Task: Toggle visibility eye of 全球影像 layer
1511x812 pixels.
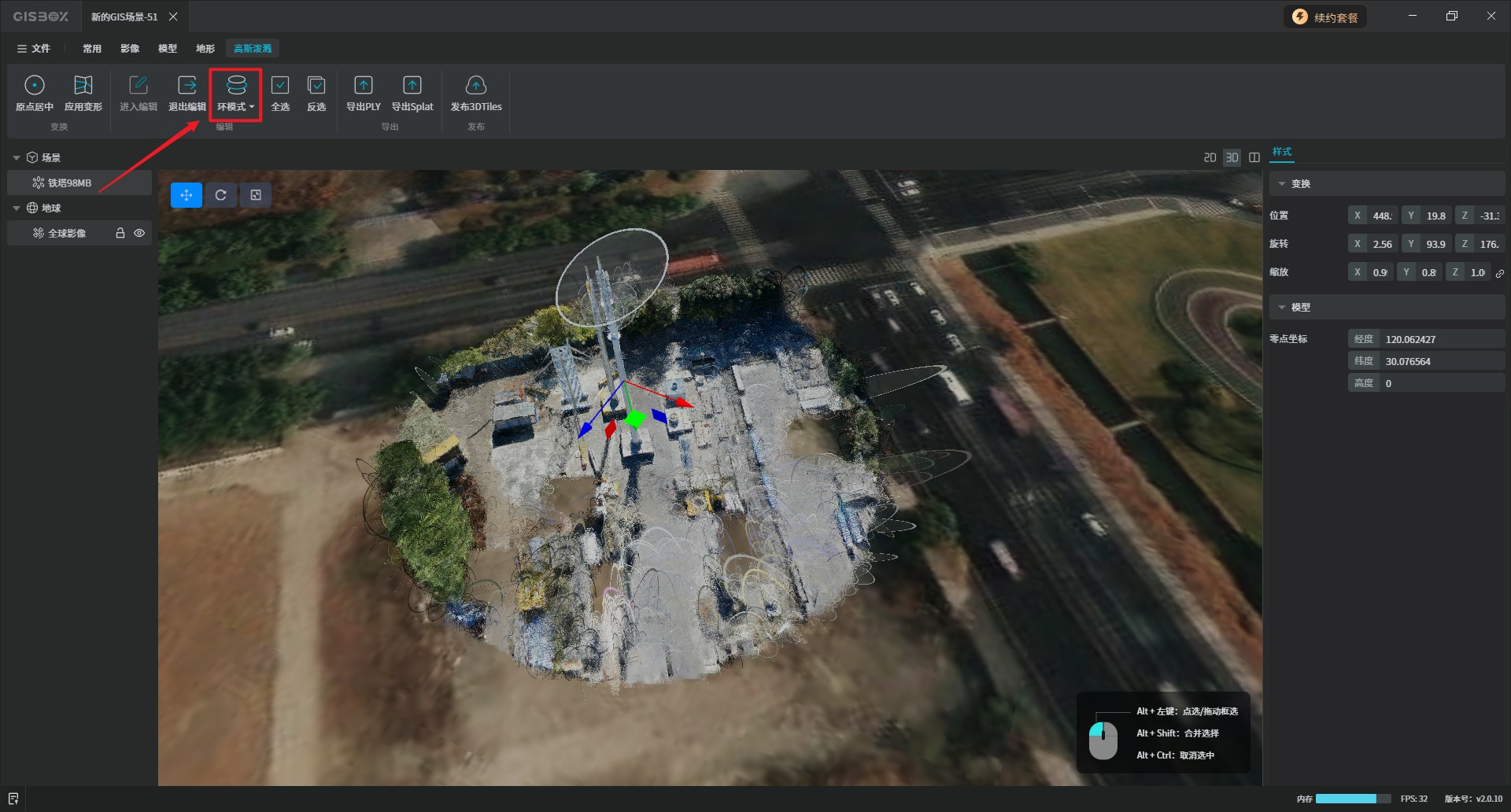Action: coord(139,233)
